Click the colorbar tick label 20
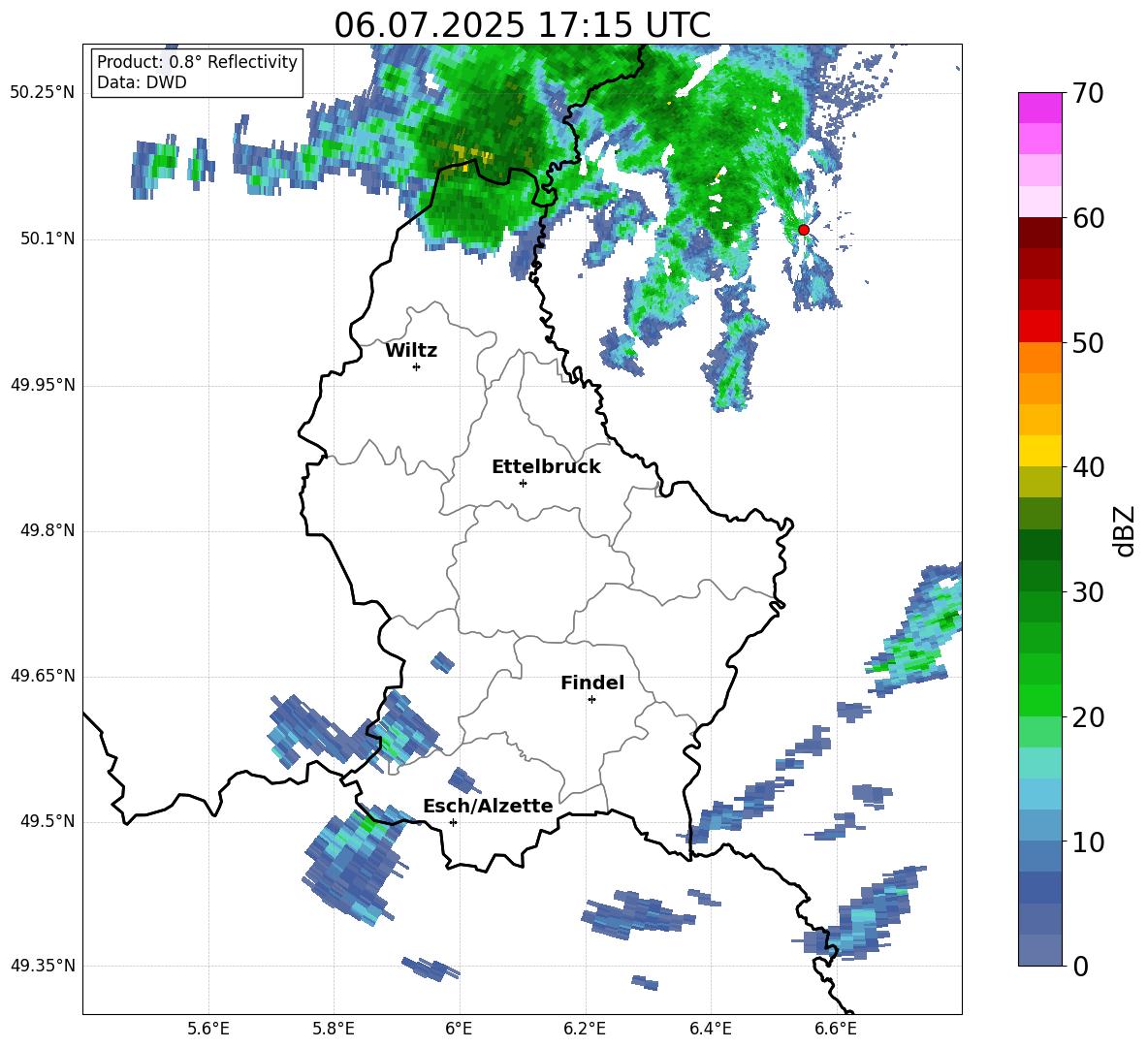This screenshot has width=1148, height=1048. click(x=1088, y=716)
